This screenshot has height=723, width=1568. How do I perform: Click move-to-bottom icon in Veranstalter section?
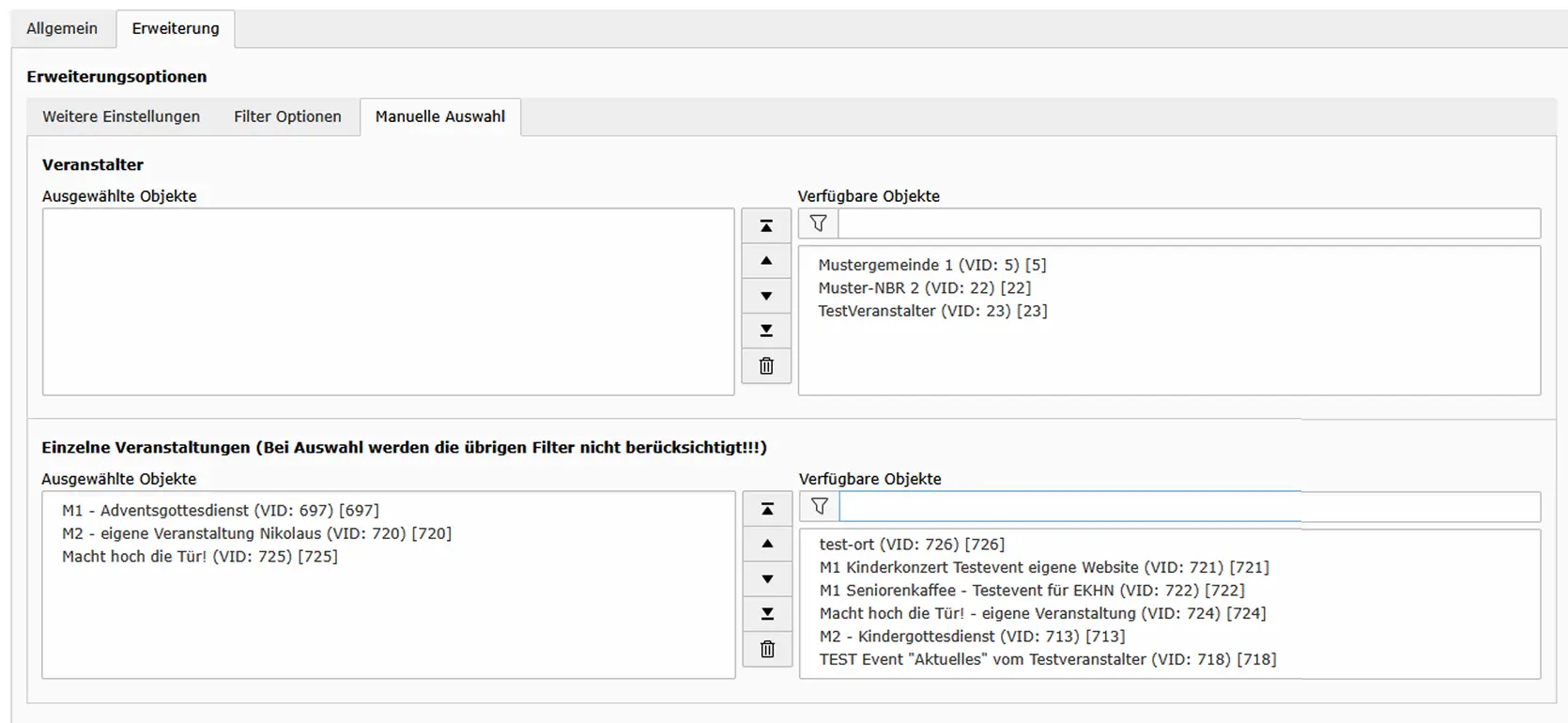766,331
